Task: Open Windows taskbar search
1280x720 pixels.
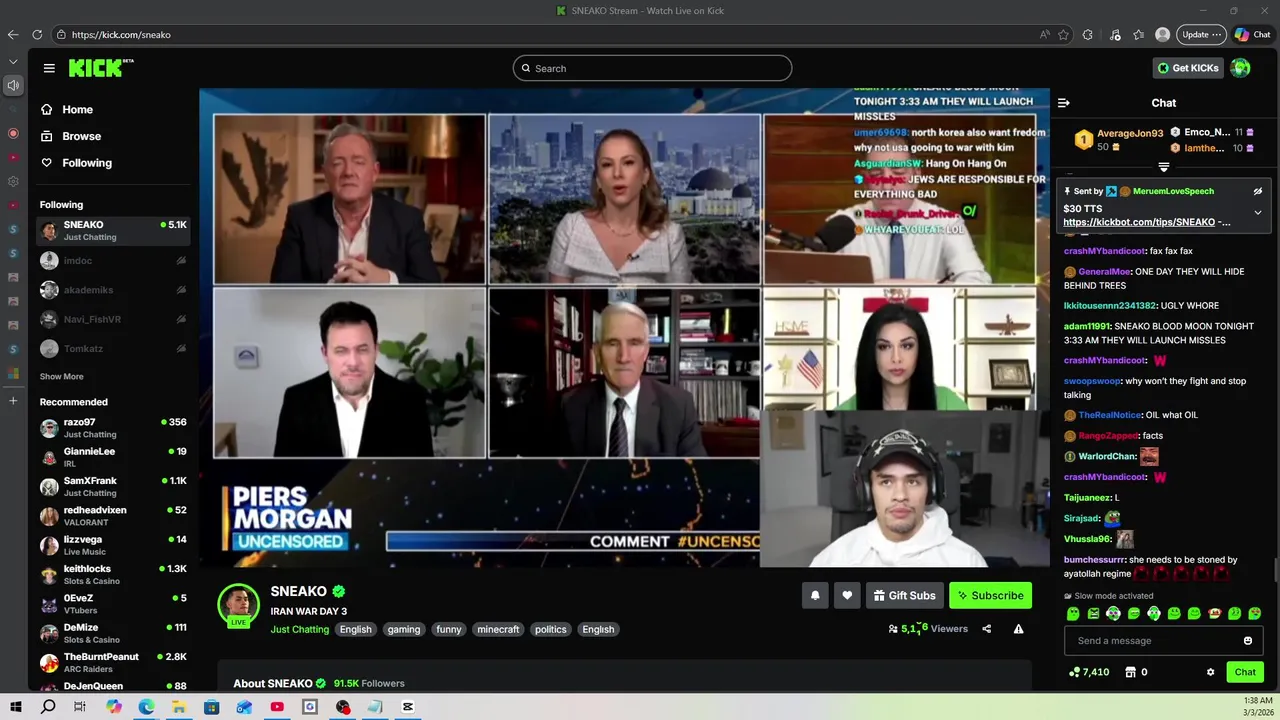Action: point(48,707)
